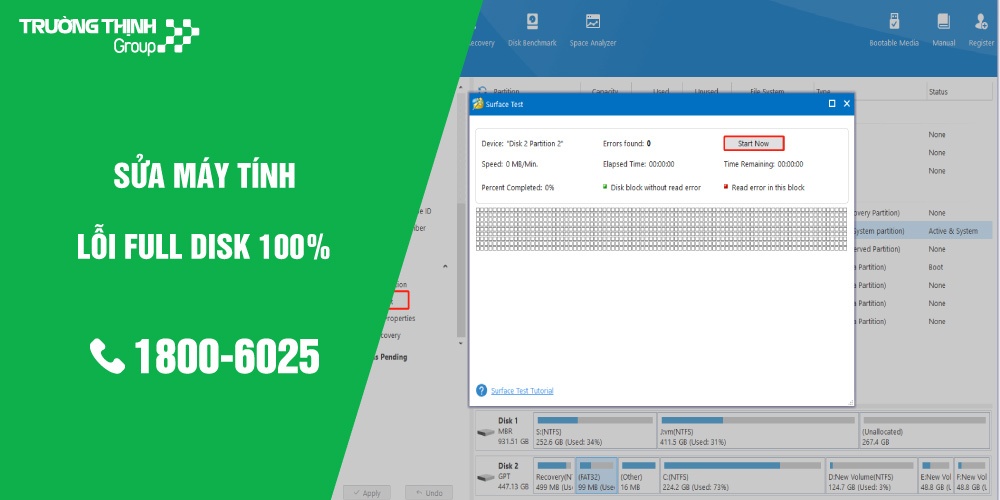Click the Apply button
1000x500 pixels.
pos(366,493)
